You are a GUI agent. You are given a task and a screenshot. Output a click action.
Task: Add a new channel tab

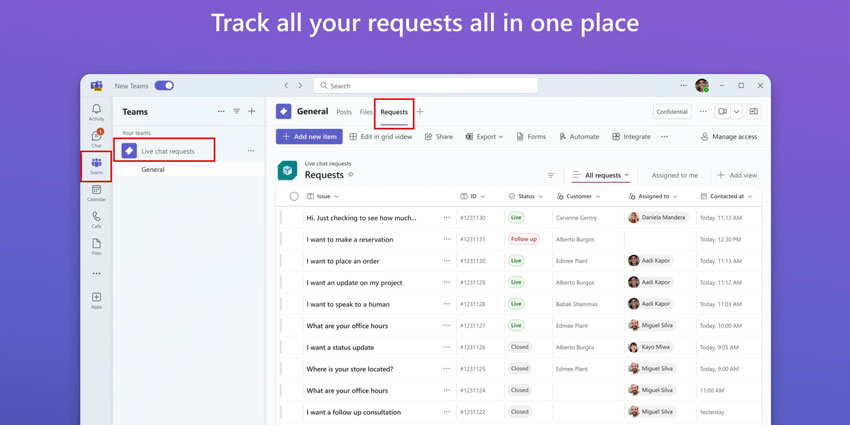[x=420, y=112]
